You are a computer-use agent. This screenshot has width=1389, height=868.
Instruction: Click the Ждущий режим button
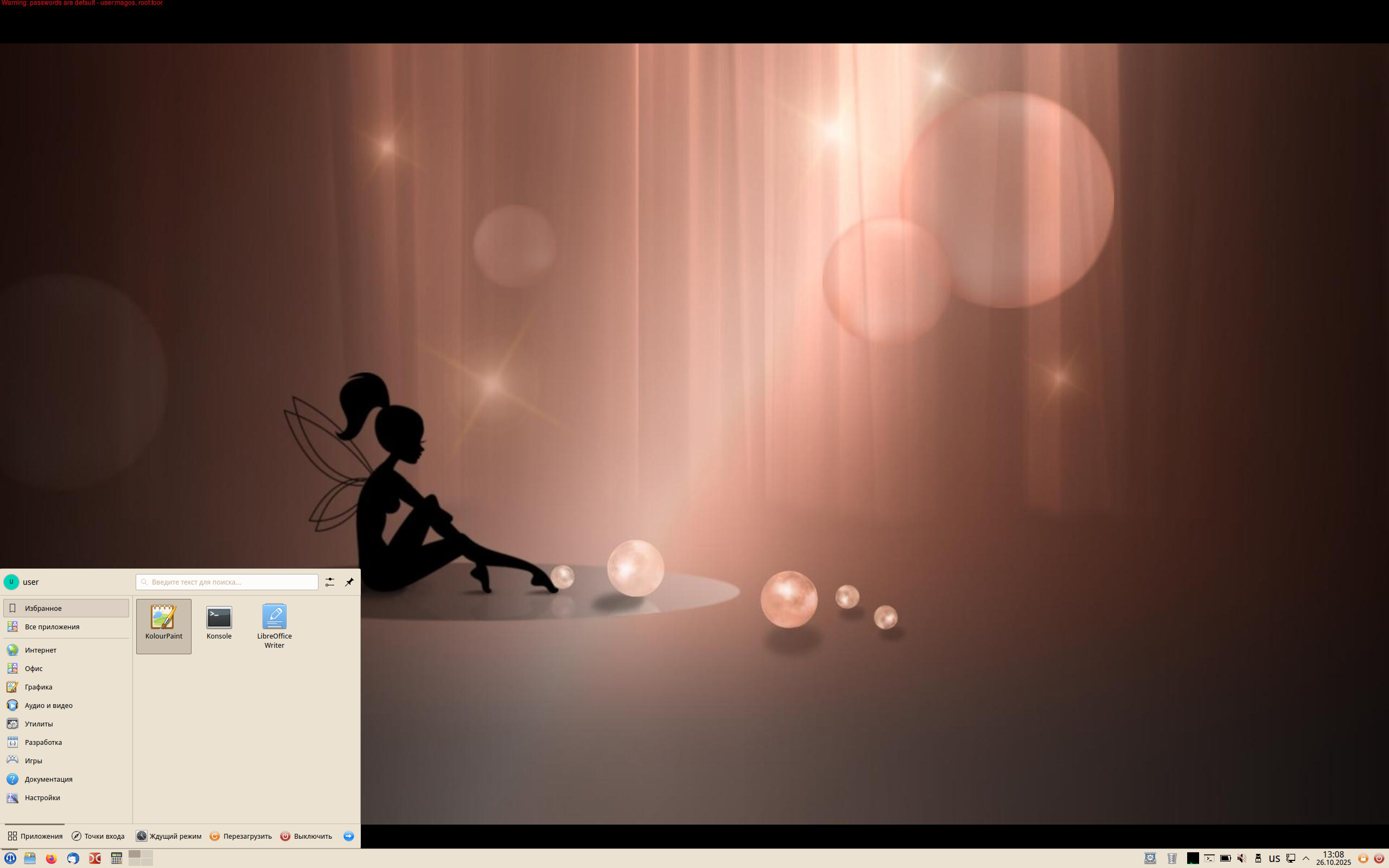[169, 836]
